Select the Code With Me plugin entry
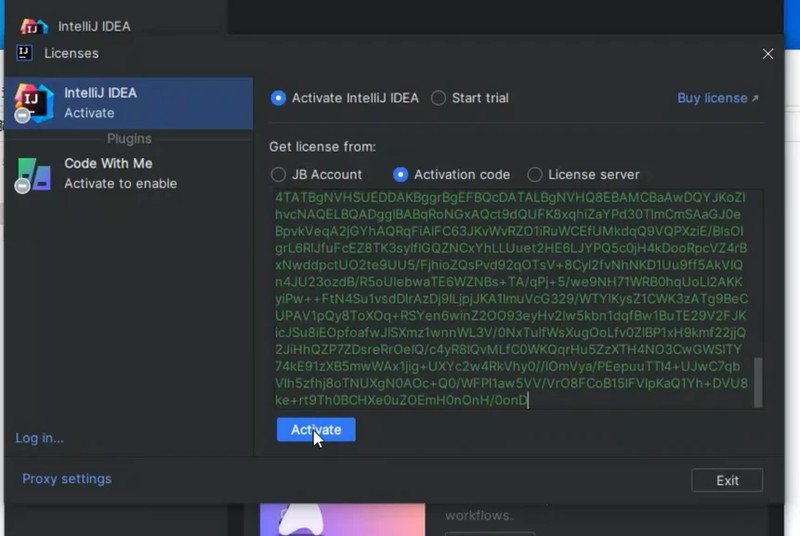Screen dimensions: 800x536 [x=128, y=173]
